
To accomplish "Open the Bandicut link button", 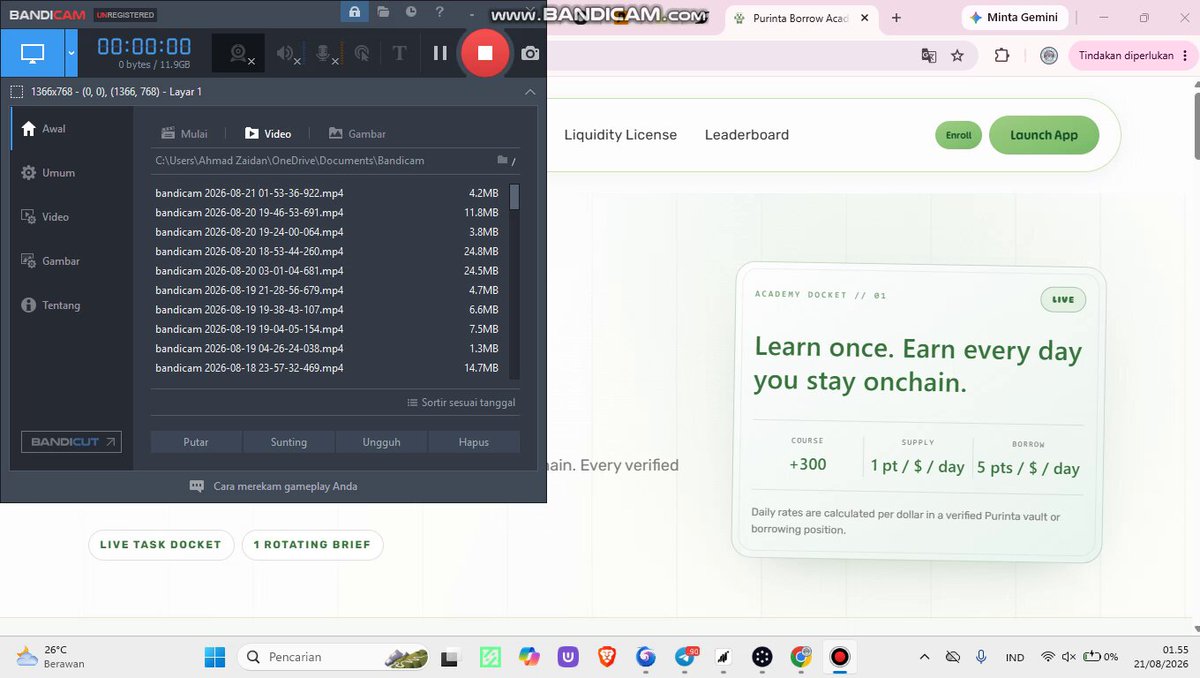I will coord(71,442).
